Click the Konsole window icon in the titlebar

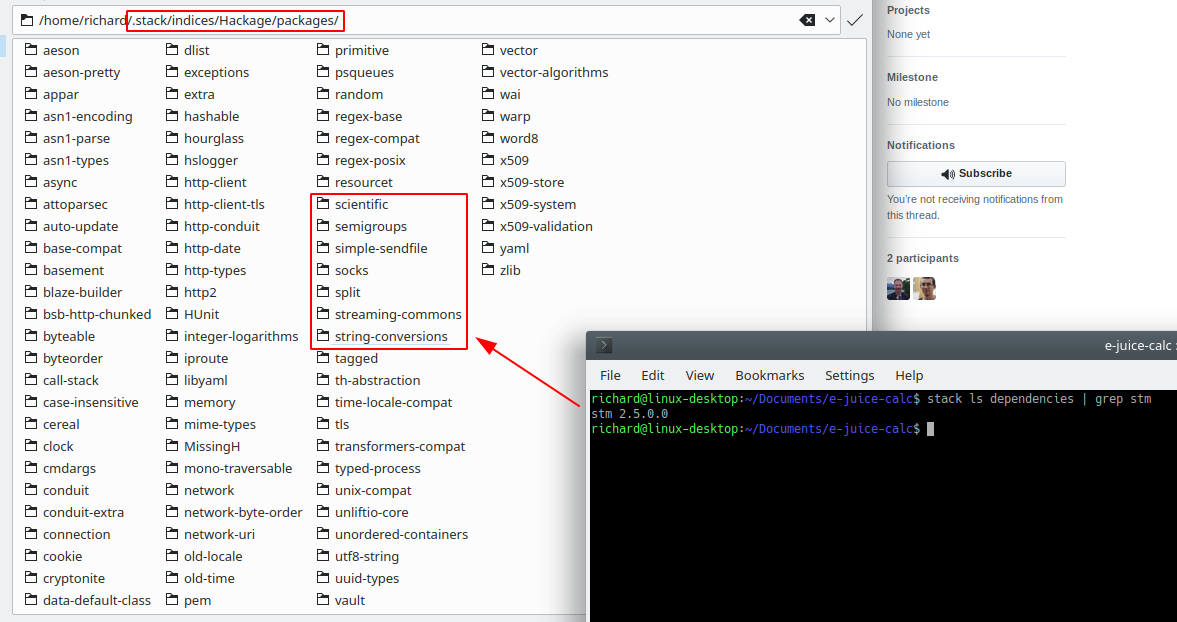tap(602, 344)
